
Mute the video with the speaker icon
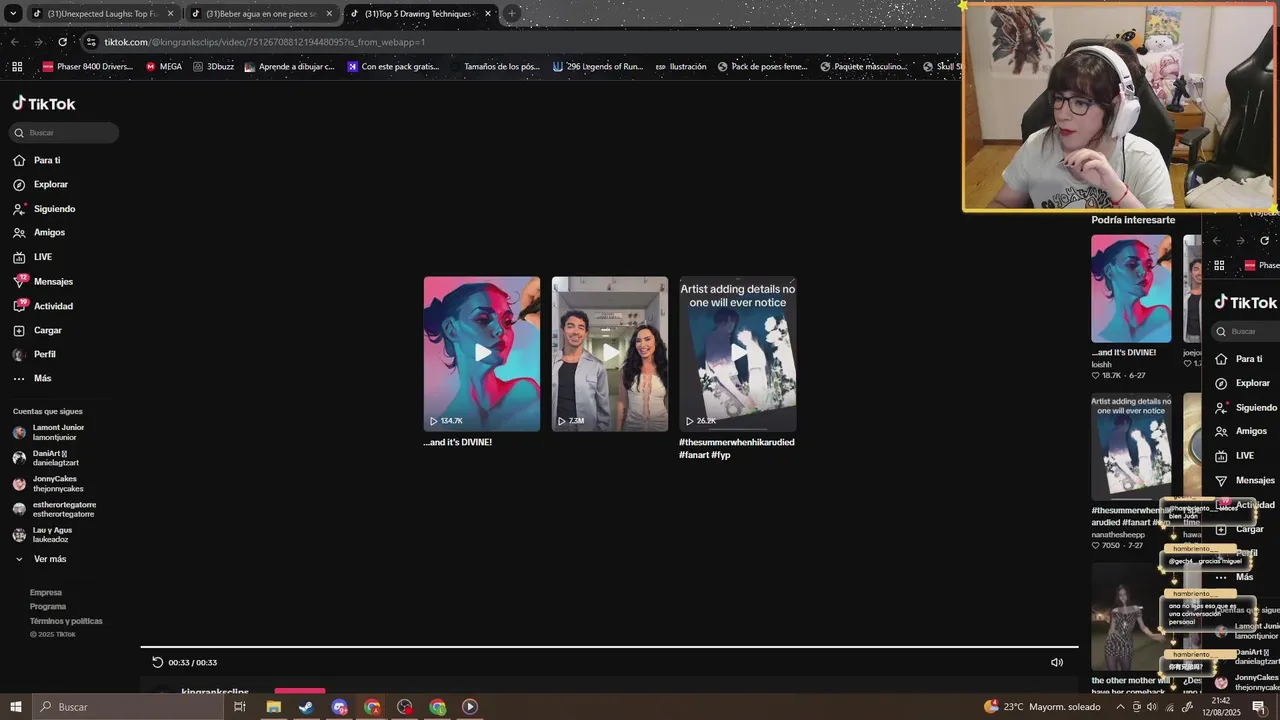coord(1057,662)
